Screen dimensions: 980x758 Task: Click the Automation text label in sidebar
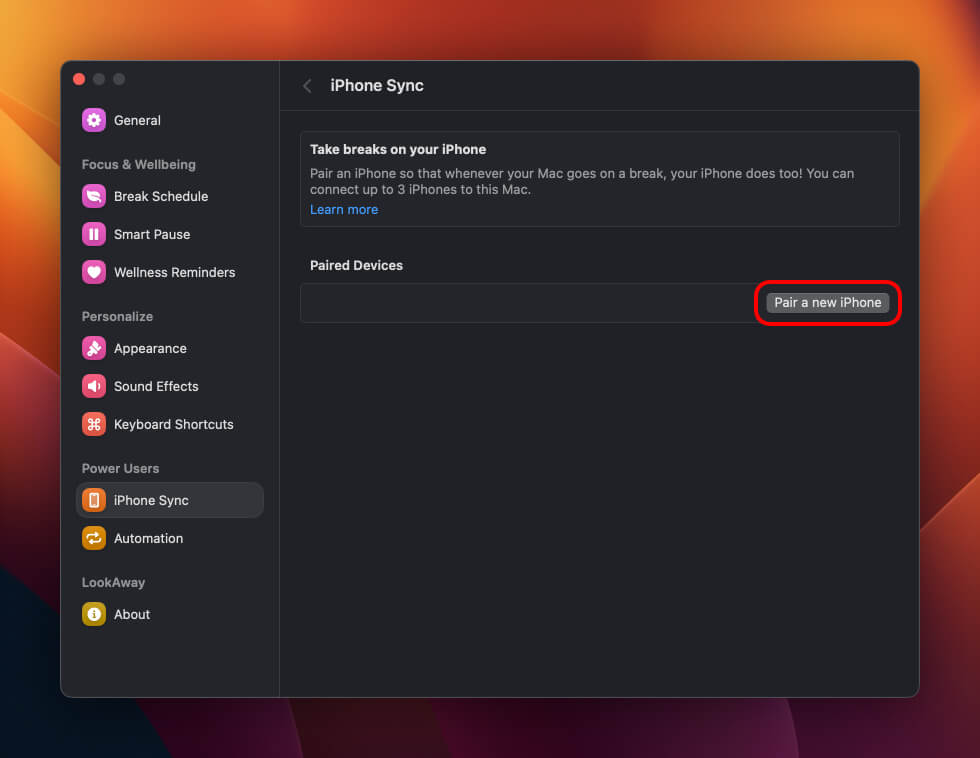click(x=149, y=538)
